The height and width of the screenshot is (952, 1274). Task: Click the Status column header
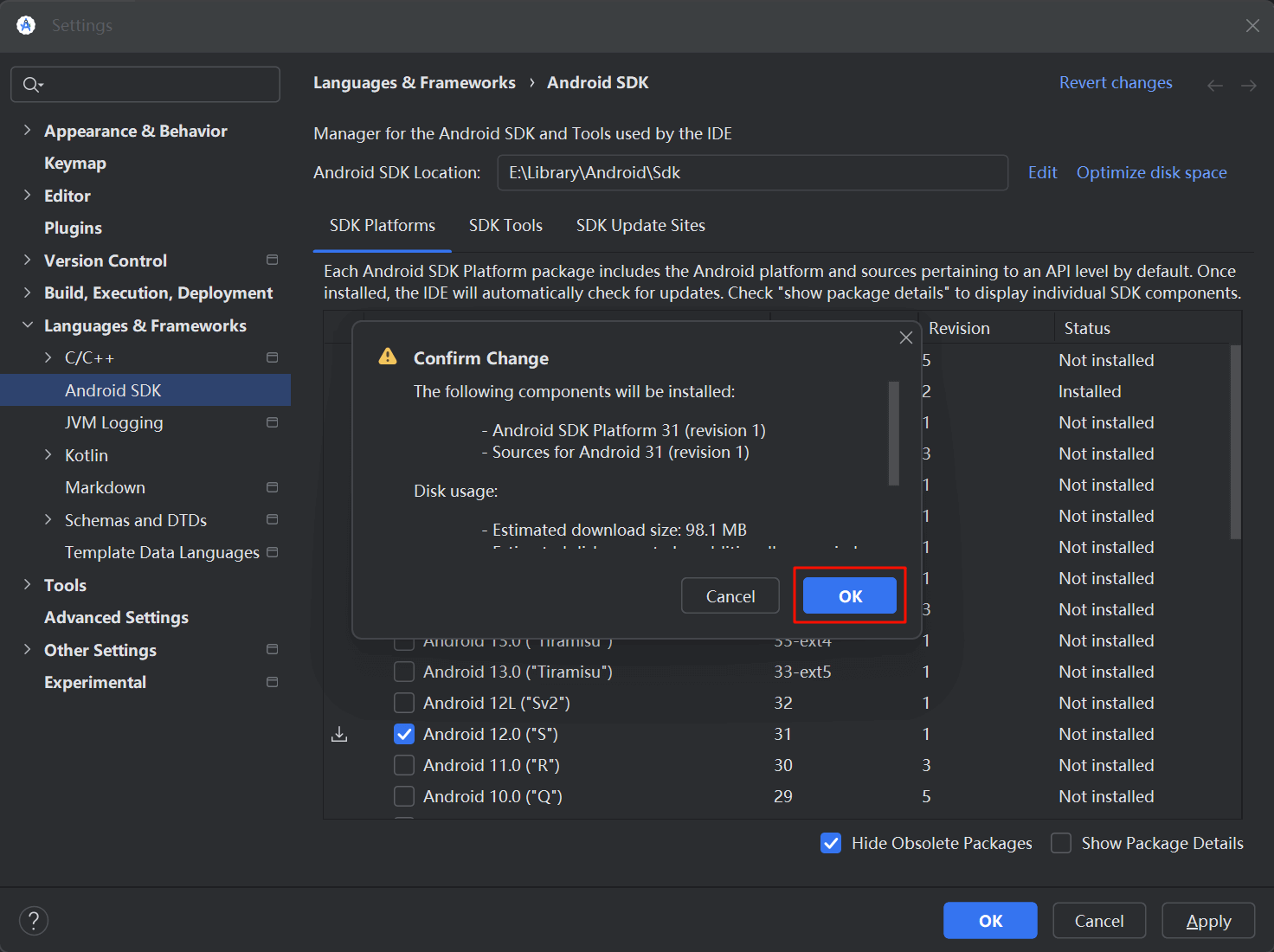[1087, 328]
